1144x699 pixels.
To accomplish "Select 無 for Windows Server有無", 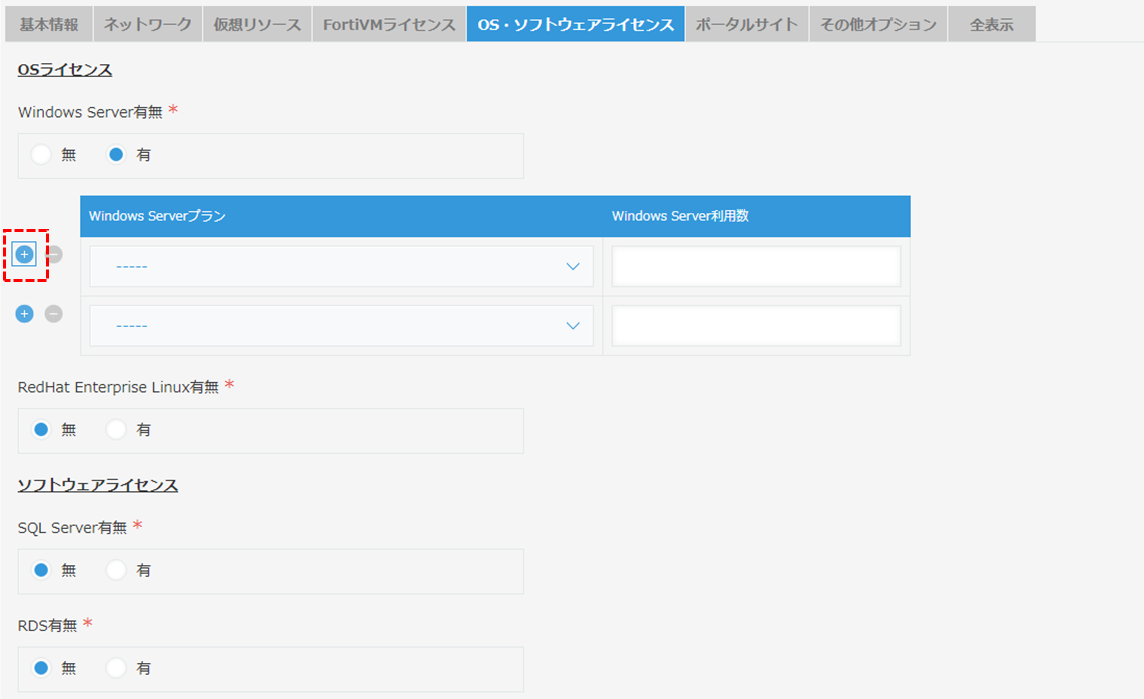I will pyautogui.click(x=41, y=155).
